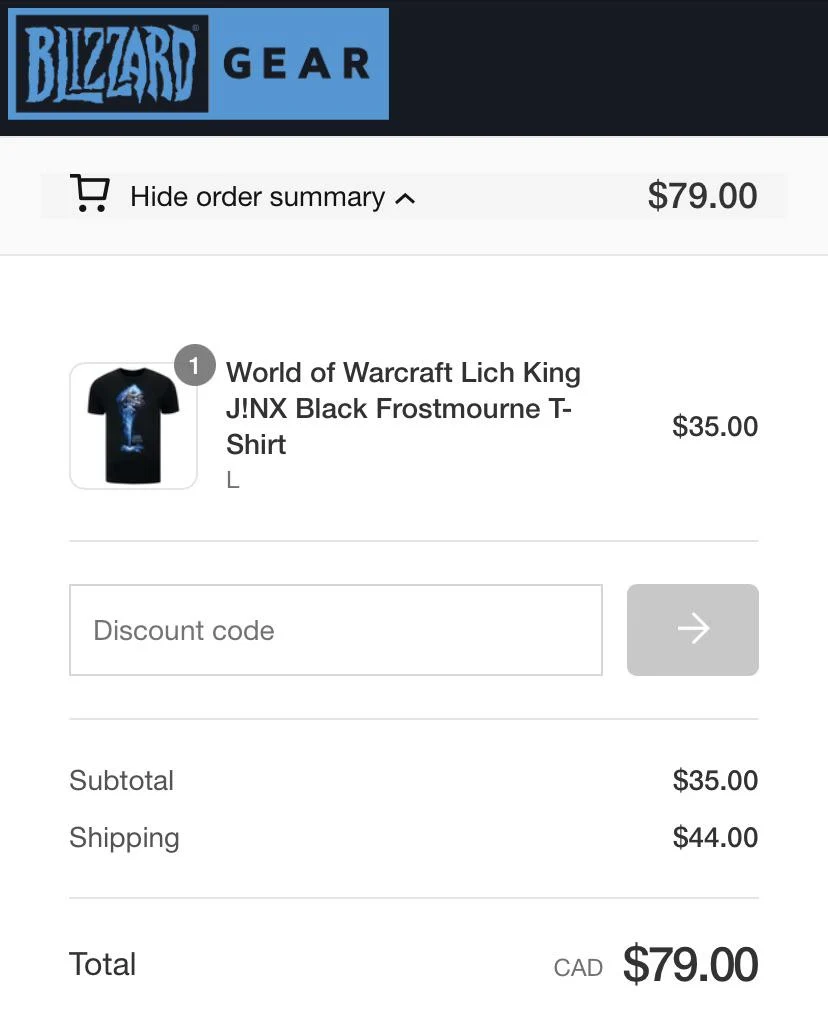This screenshot has width=828, height=1026.
Task: Click the Frostmourne T-Shirt thumbnail image
Action: coord(133,426)
